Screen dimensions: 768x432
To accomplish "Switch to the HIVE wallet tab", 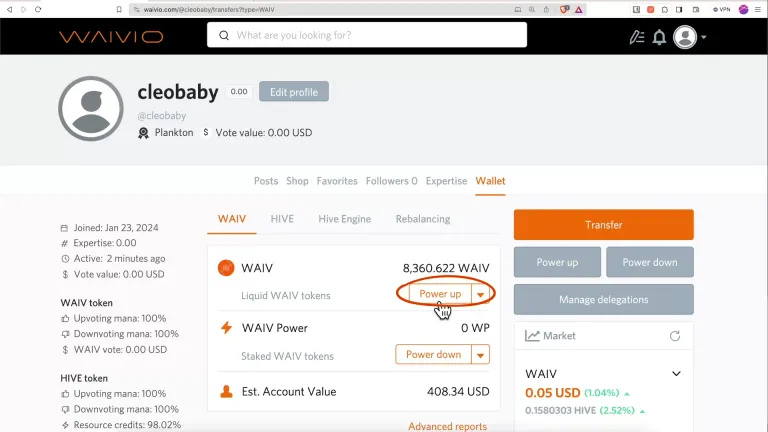I will click(x=282, y=219).
